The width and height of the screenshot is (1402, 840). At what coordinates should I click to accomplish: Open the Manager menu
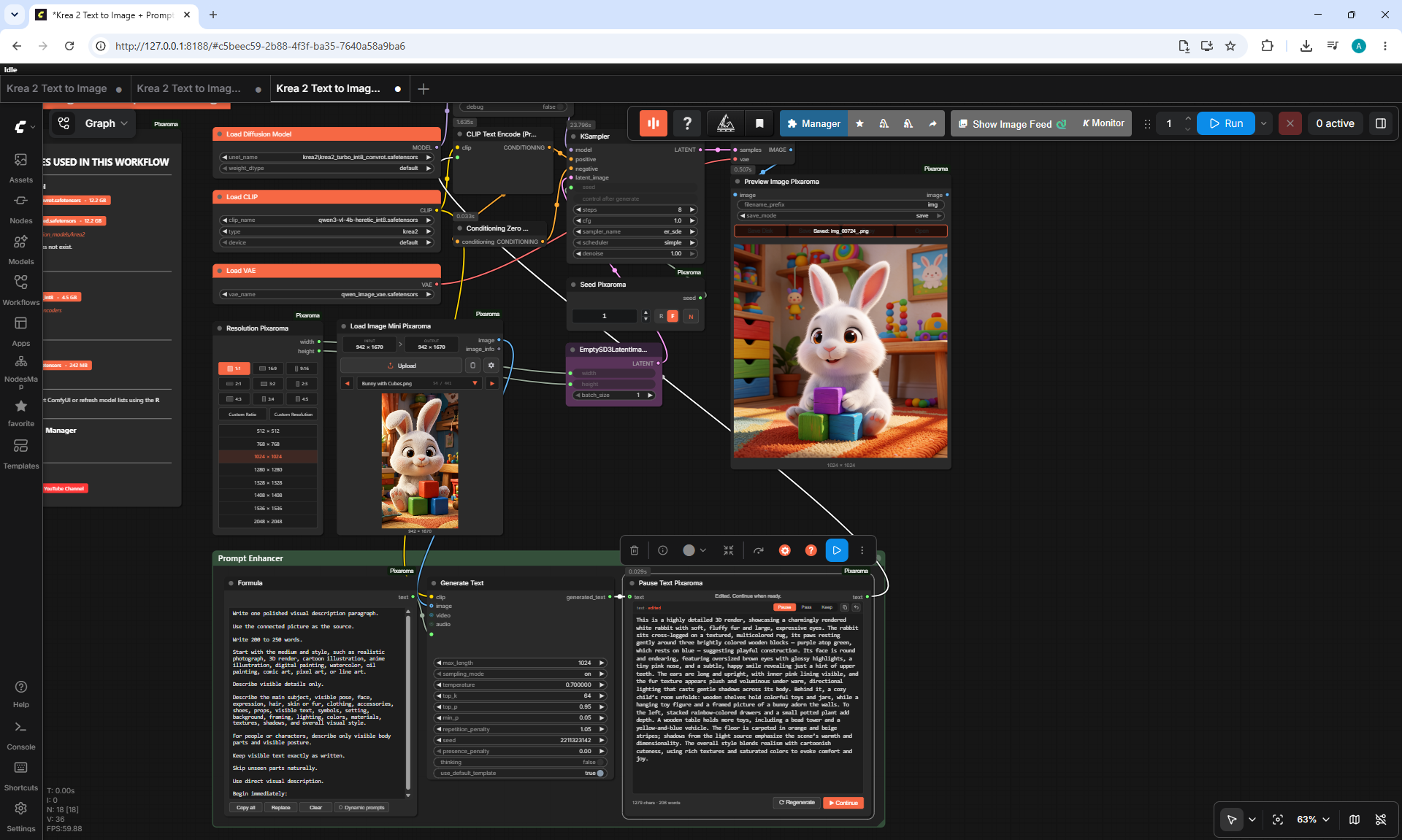click(x=813, y=123)
